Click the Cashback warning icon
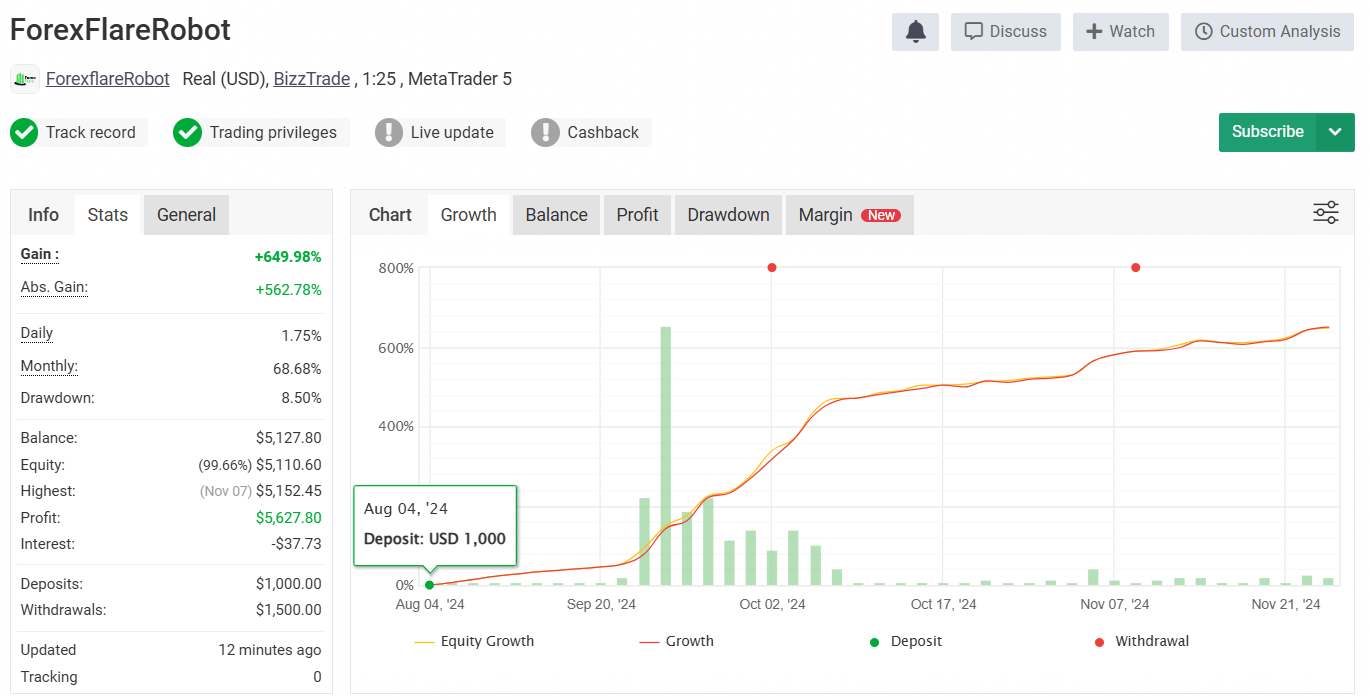Viewport: 1370px width, 696px height. (x=546, y=132)
